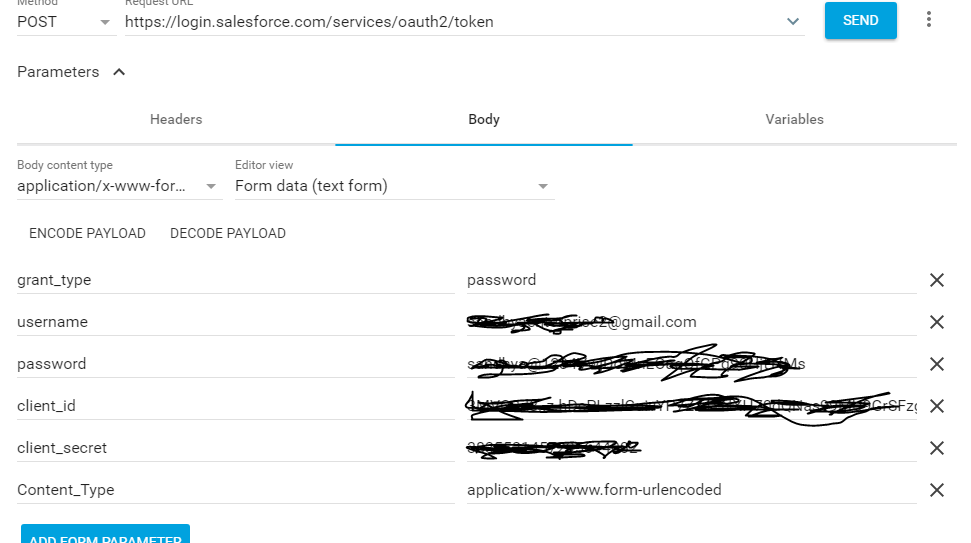This screenshot has width=971, height=543.
Task: Remove the username form parameter
Action: coord(937,322)
